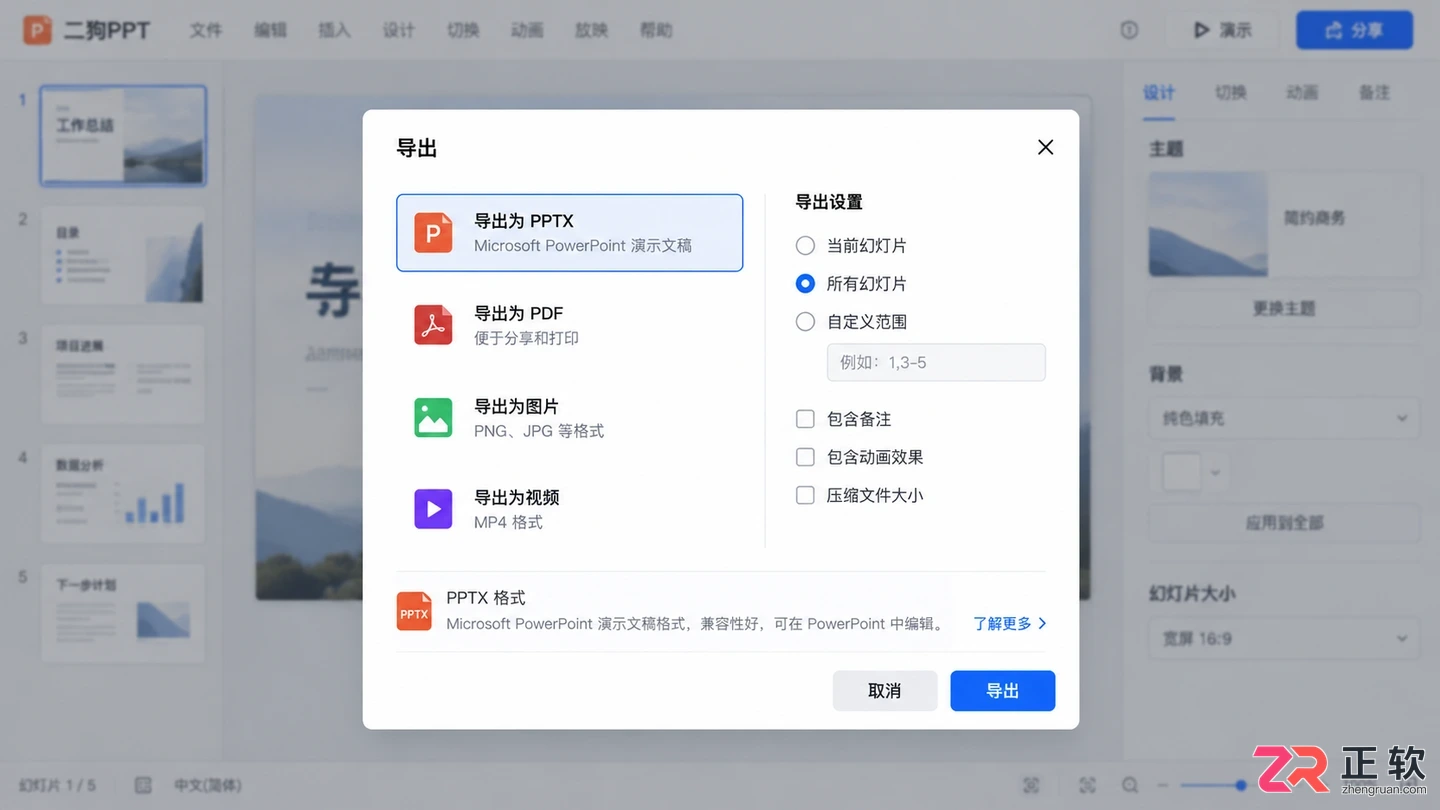The height and width of the screenshot is (810, 1440).
Task: Open the 放映 menu
Action: click(x=591, y=30)
